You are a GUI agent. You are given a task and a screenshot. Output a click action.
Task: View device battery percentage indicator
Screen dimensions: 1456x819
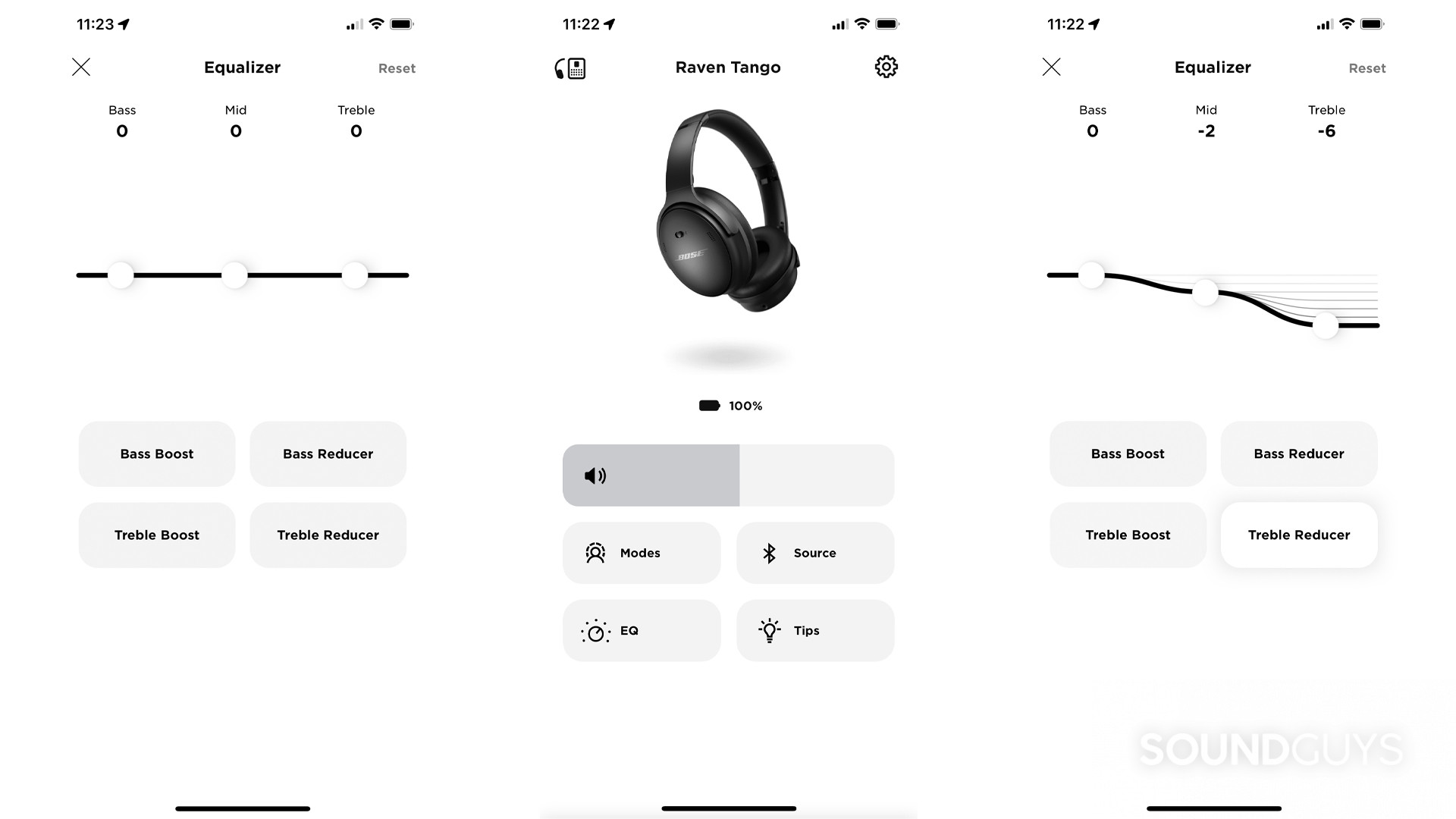[x=728, y=405]
